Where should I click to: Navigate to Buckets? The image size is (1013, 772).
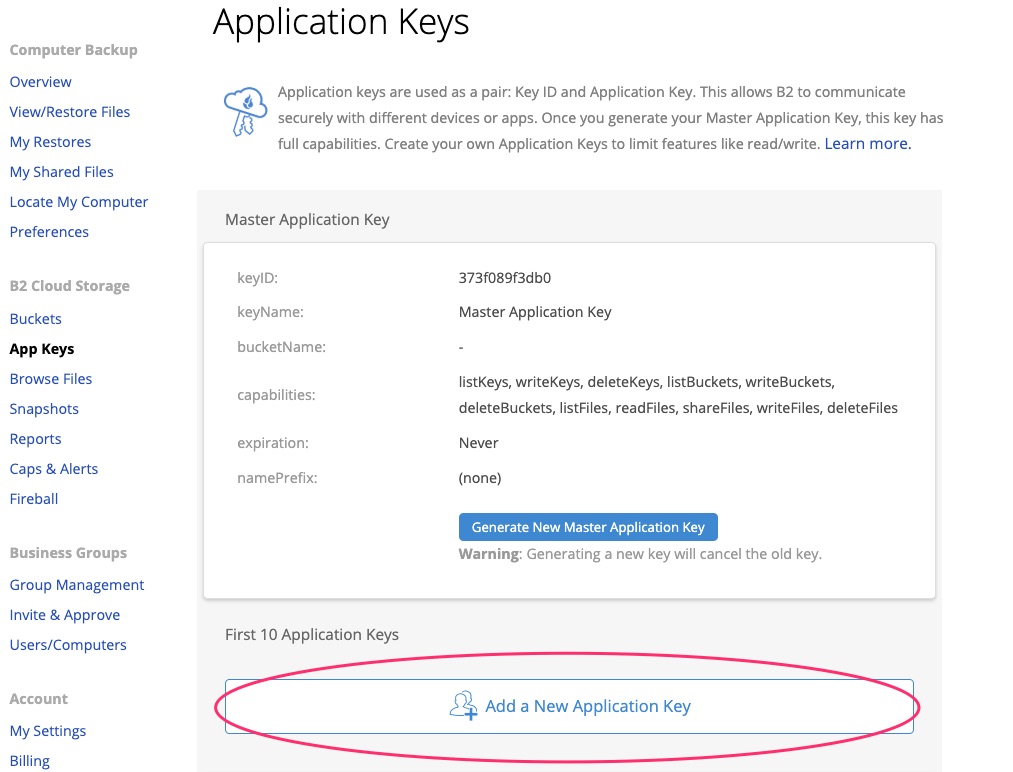point(36,319)
